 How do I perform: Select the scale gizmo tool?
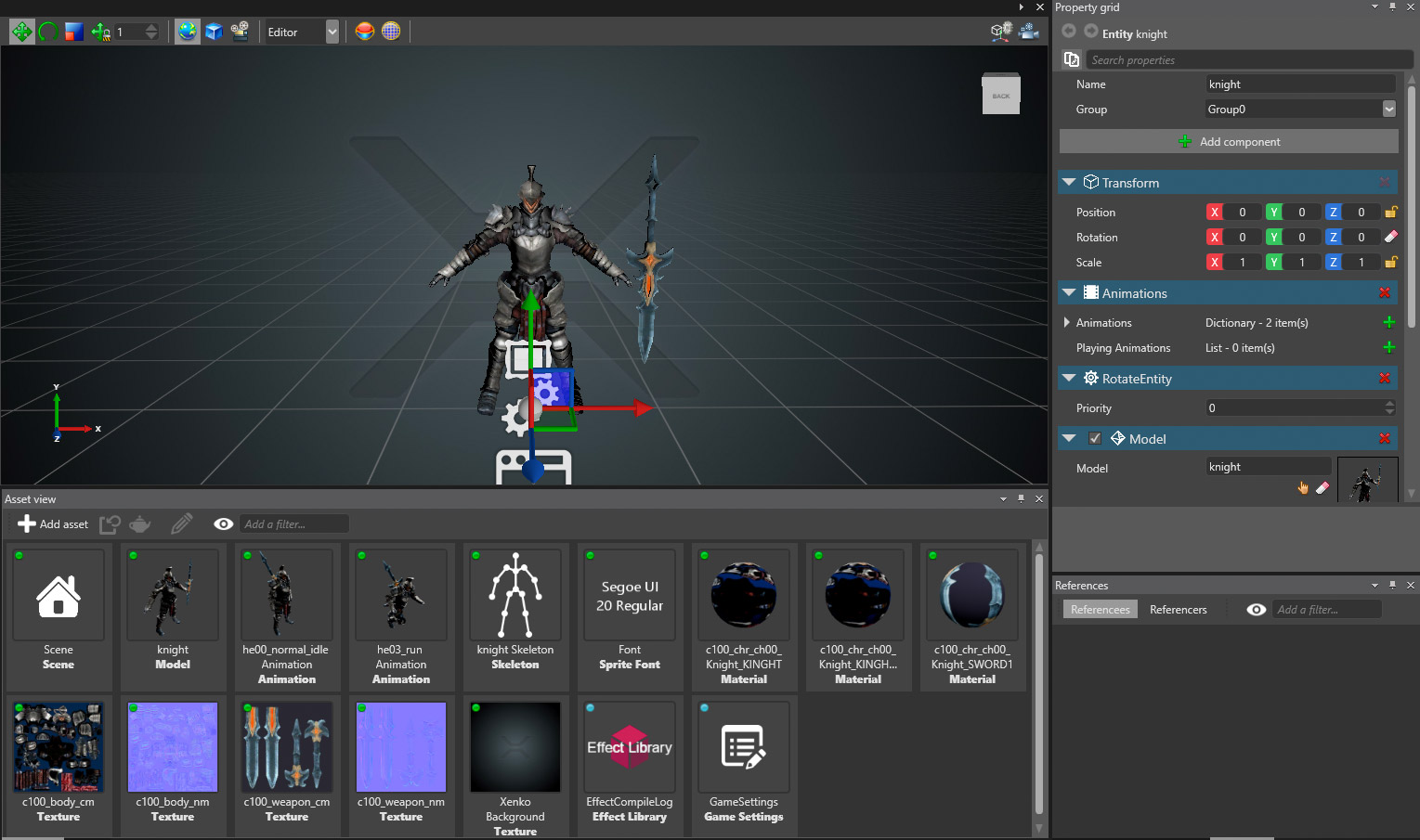coord(74,32)
